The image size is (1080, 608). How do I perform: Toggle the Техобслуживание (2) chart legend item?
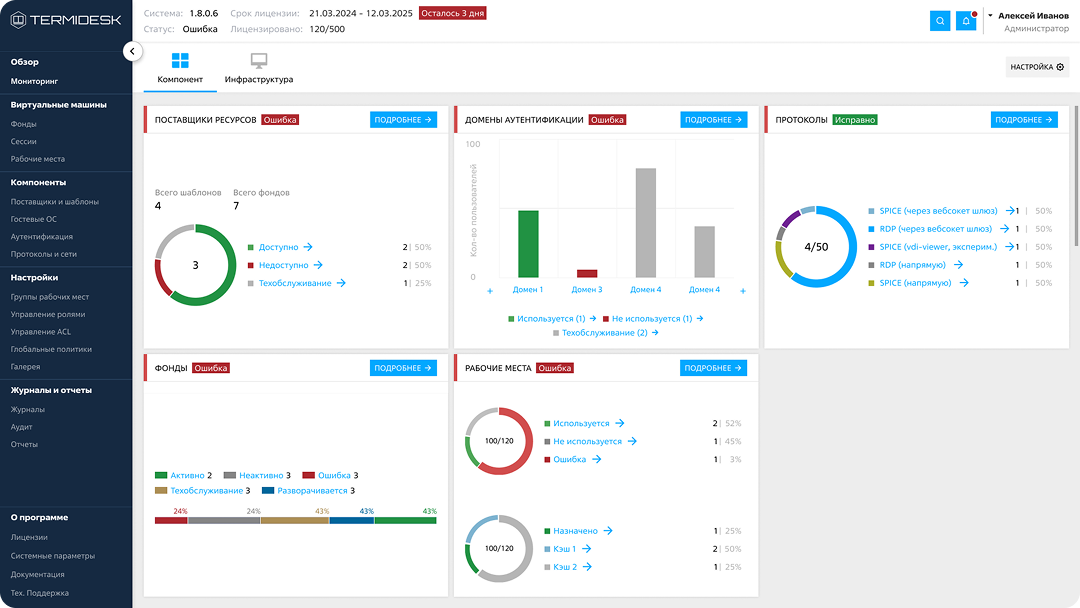pyautogui.click(x=604, y=333)
